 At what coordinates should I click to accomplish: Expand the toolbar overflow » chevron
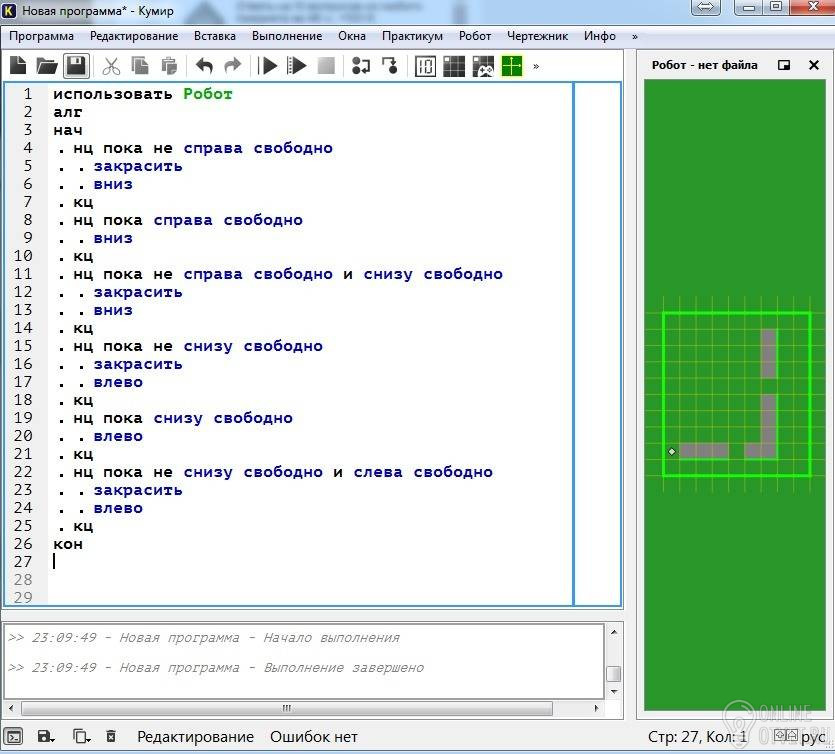[536, 66]
